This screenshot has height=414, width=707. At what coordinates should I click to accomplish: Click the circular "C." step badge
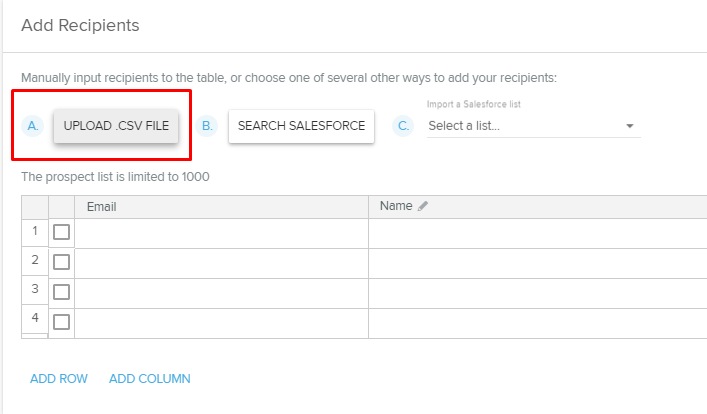[404, 126]
